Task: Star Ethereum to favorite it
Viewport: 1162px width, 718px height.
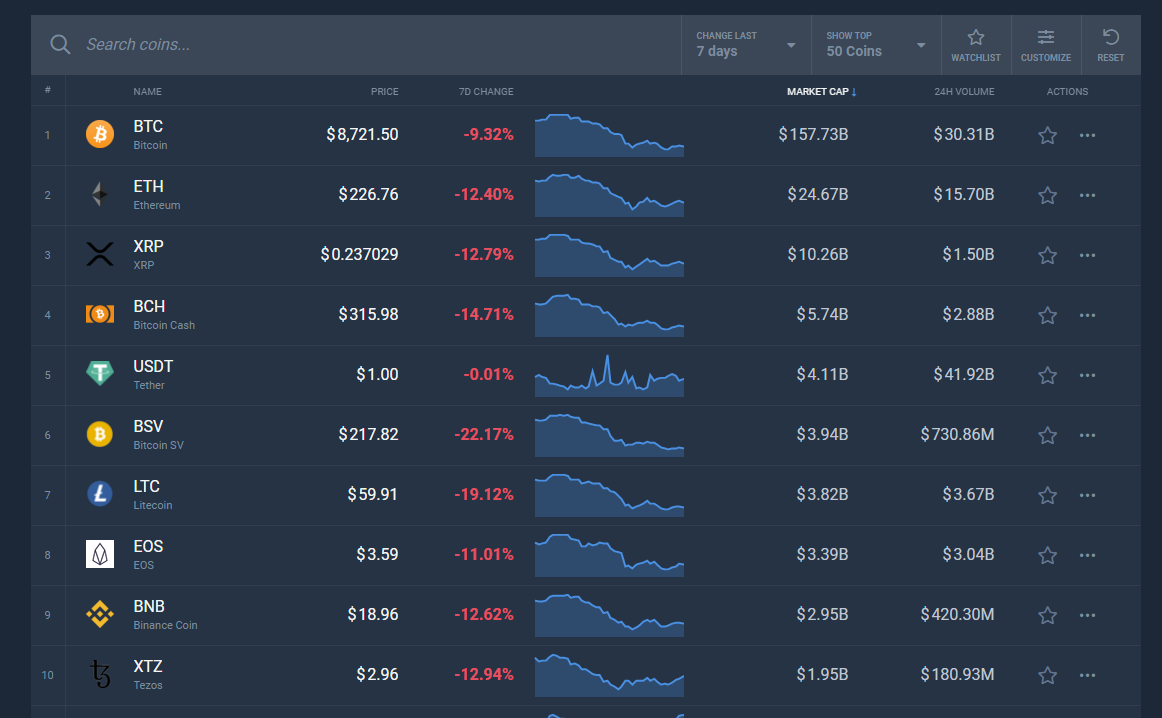Action: tap(1047, 194)
